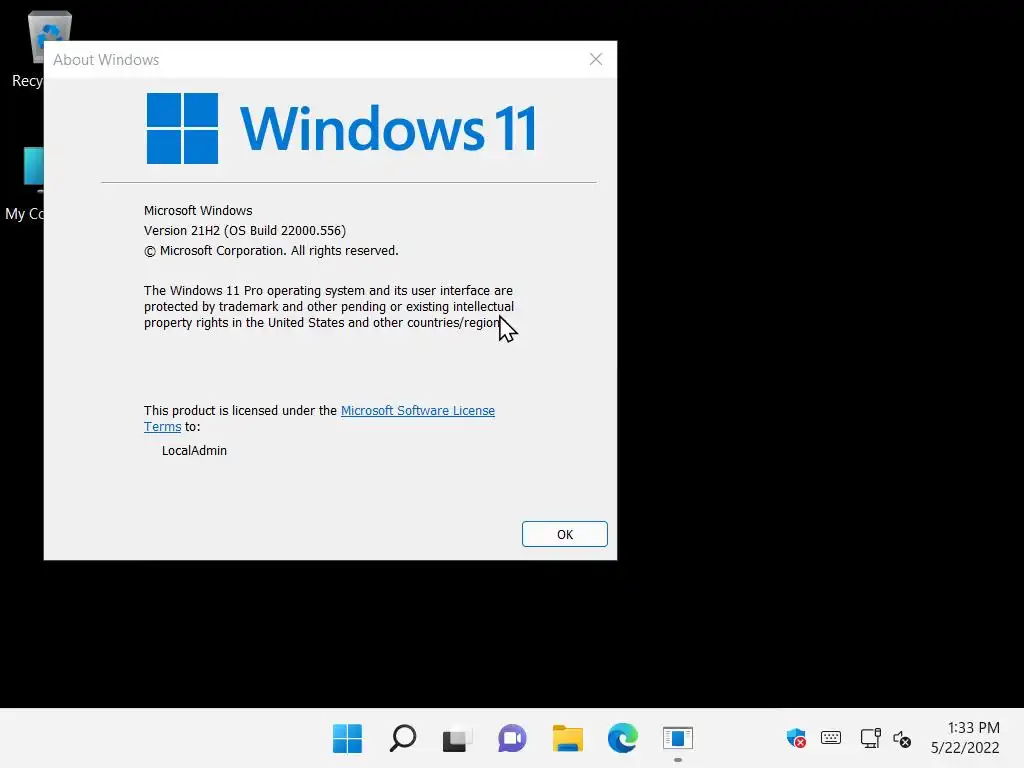This screenshot has height=768, width=1024.
Task: Click the Microsoft Corporation copyright line
Action: click(271, 251)
